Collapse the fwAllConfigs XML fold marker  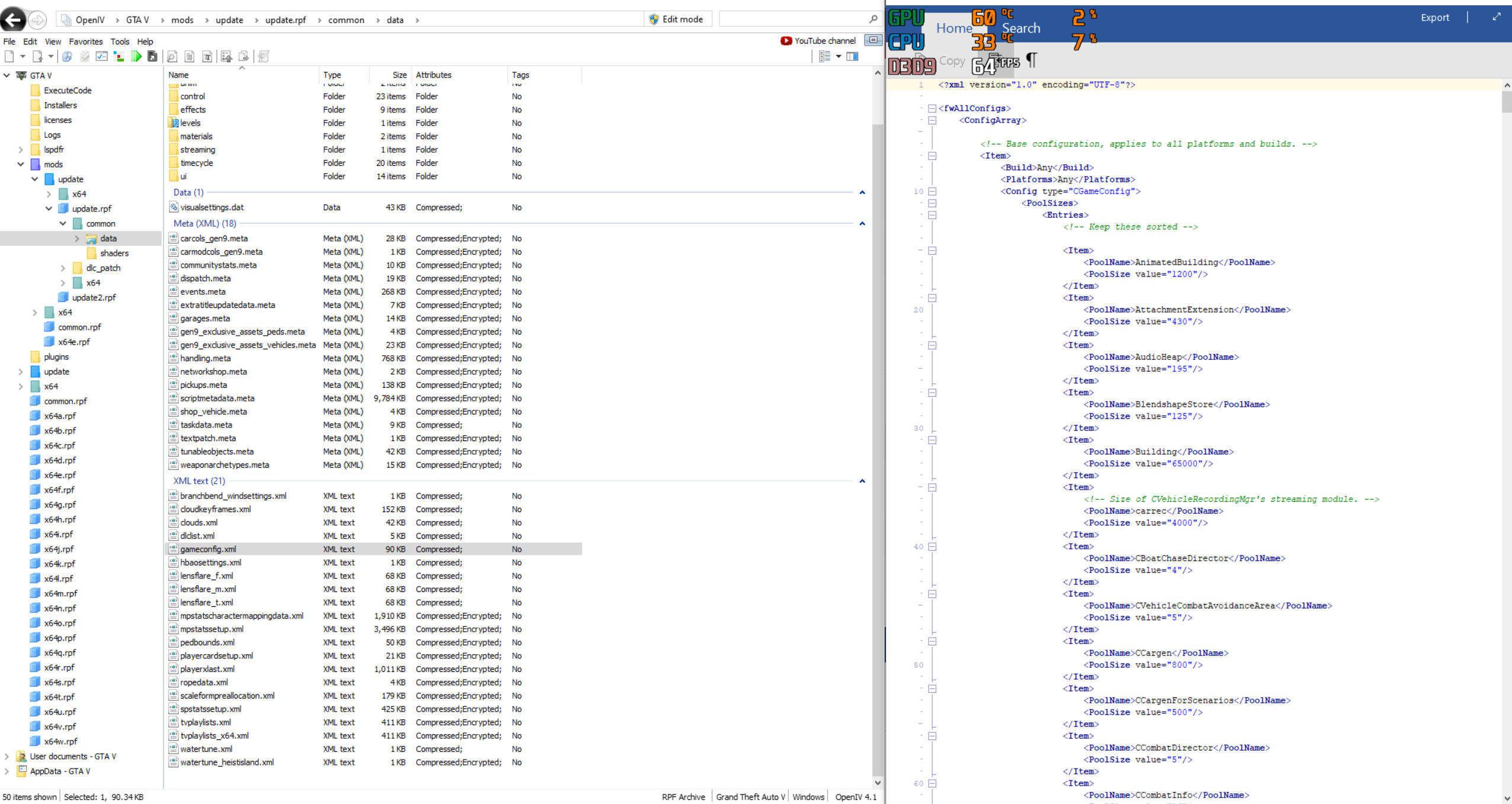932,108
